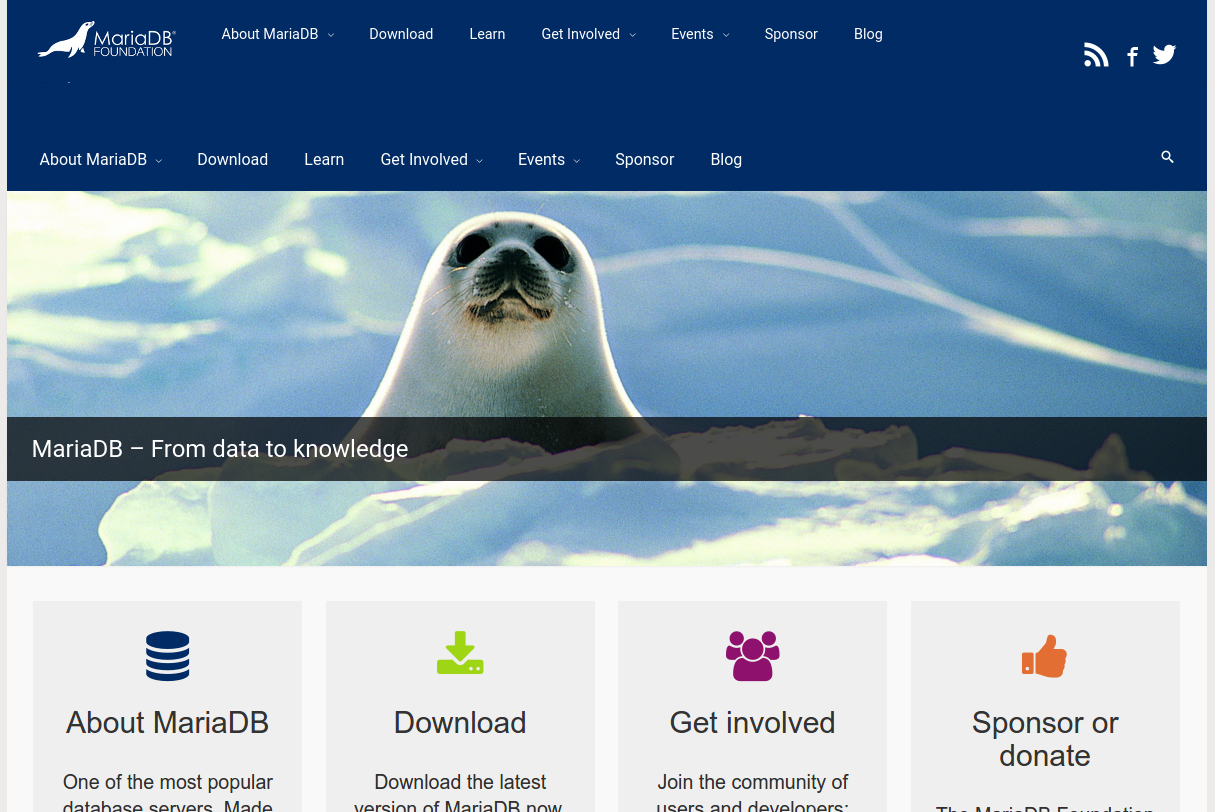Click the search magnifier icon
Screen dimensions: 1215x812
click(x=1167, y=157)
